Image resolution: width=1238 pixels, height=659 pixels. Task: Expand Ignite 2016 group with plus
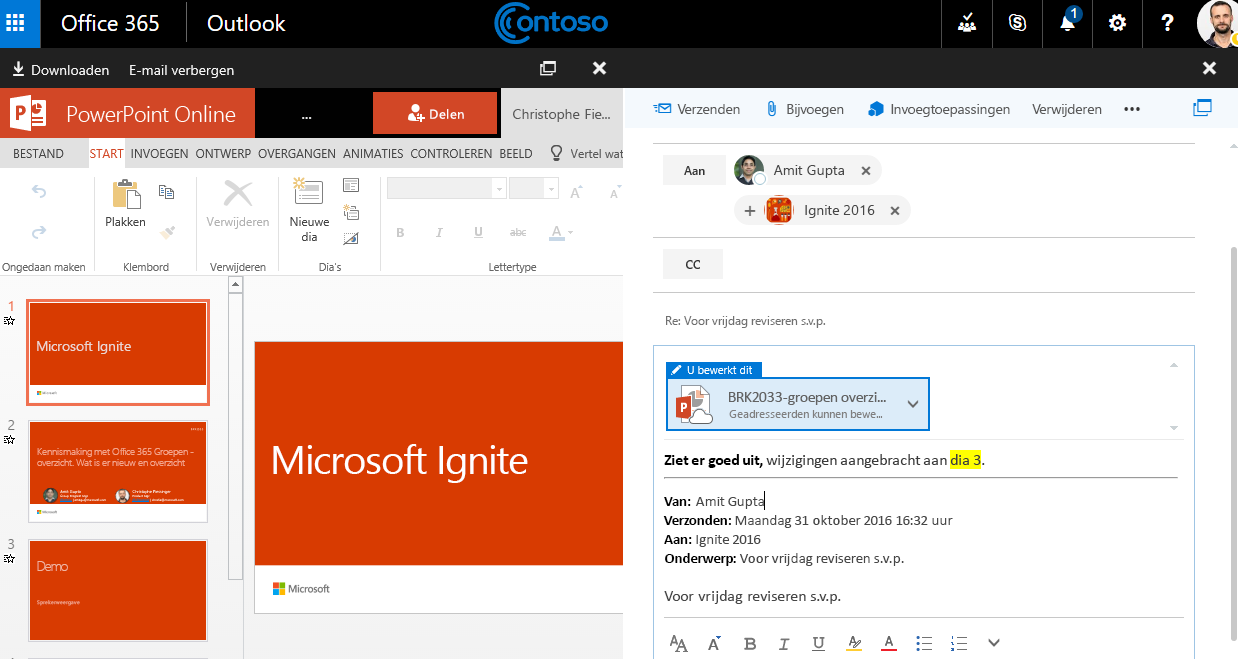750,211
